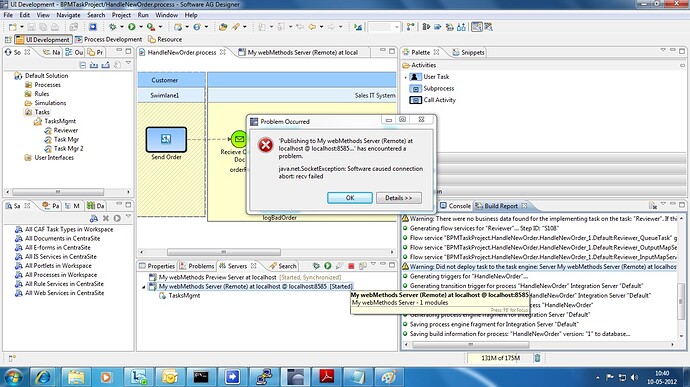
Task: Click OK in Problem Occurred dialog
Action: [350, 198]
